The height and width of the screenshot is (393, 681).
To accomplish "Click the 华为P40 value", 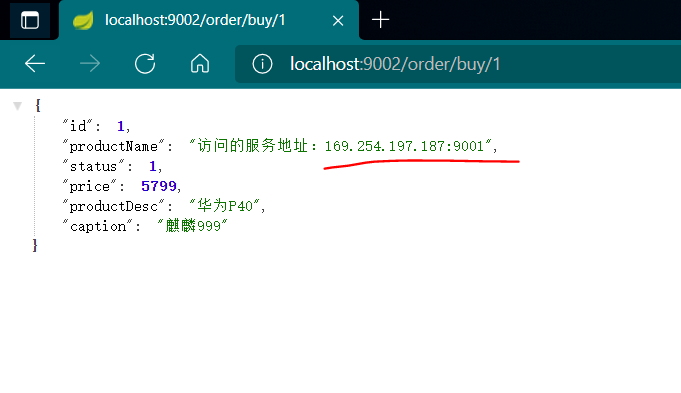I will point(225,206).
